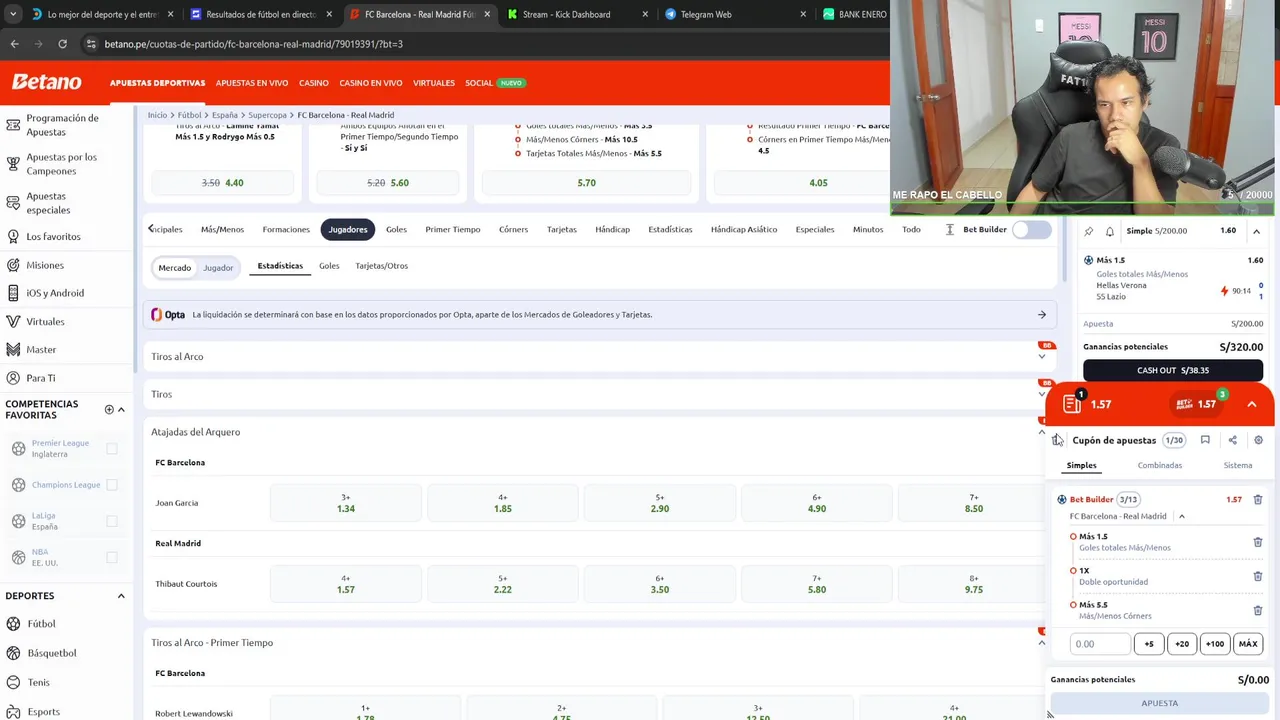1280x720 pixels.
Task: Open Programación de Apuestas sidebar icon
Action: point(13,125)
